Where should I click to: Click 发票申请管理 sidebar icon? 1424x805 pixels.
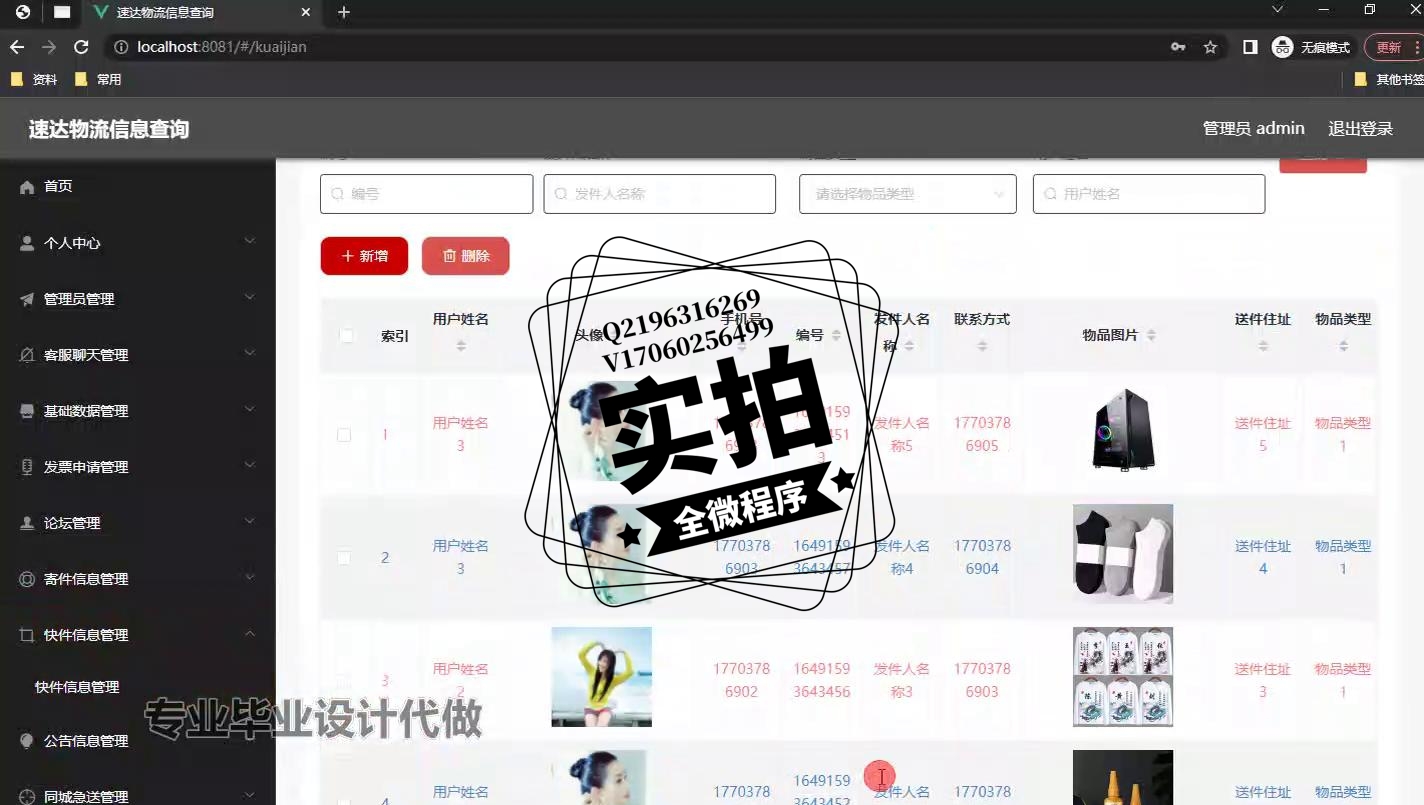tap(27, 467)
